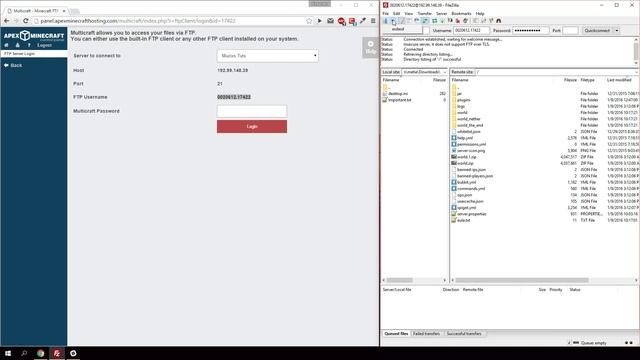Sort remote list by Last modified column

(x=619, y=80)
